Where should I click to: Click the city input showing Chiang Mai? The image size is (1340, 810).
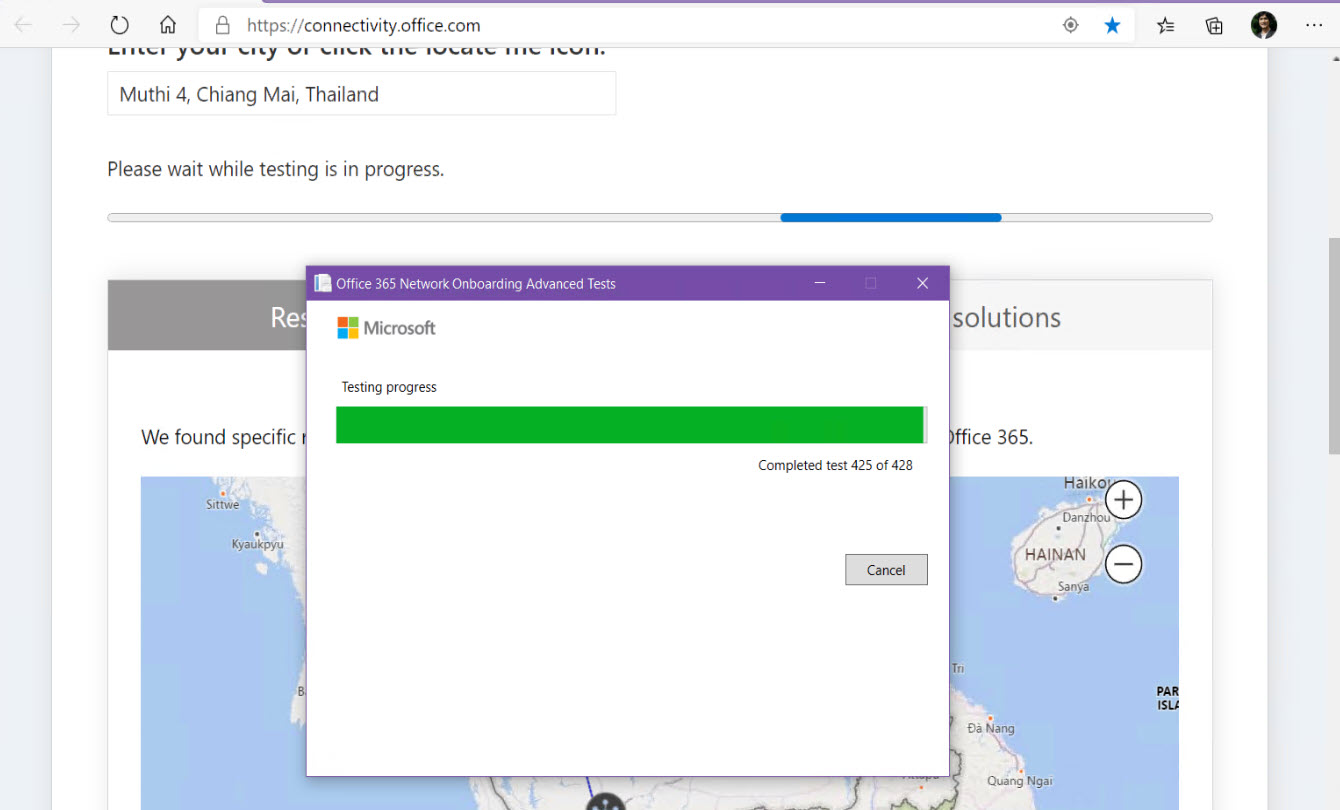pos(361,95)
